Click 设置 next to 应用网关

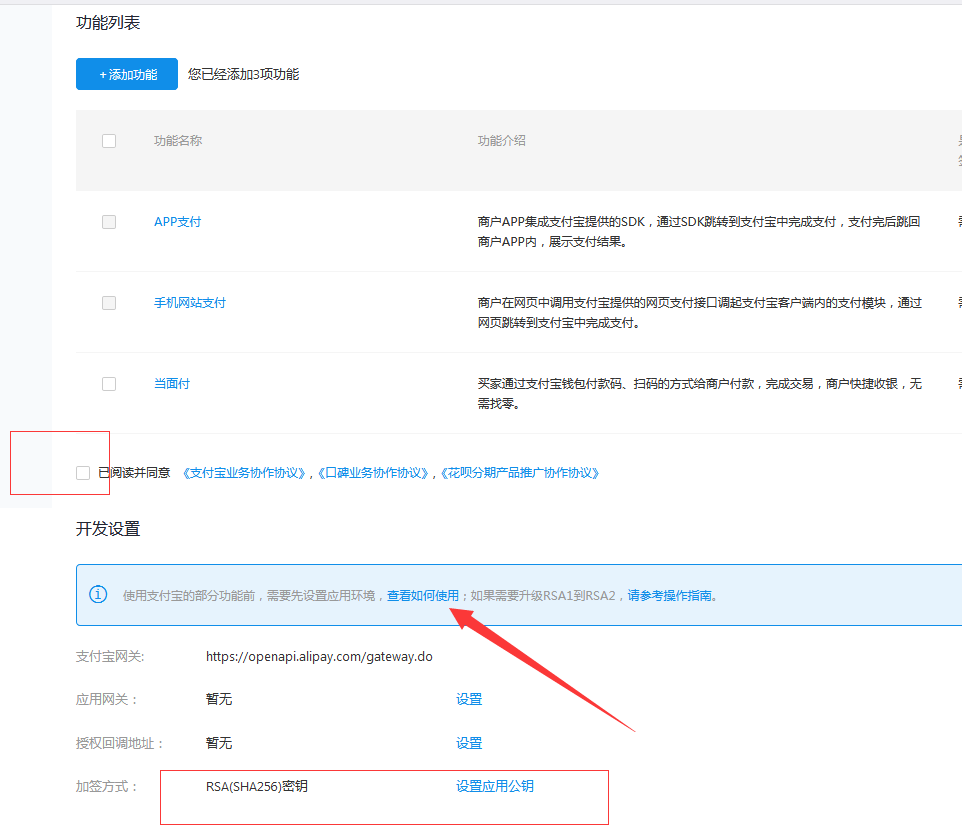click(x=469, y=700)
